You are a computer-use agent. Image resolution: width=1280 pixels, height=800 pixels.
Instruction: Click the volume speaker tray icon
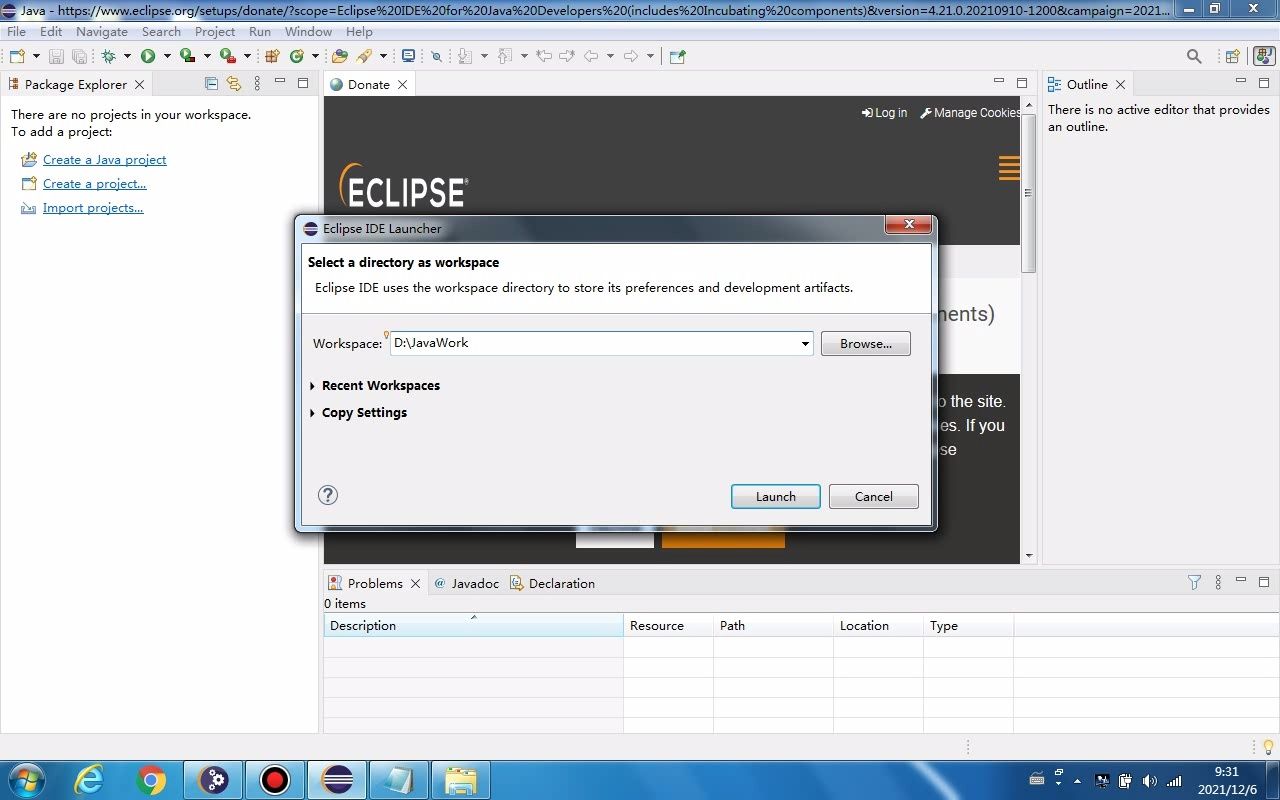pyautogui.click(x=1149, y=781)
